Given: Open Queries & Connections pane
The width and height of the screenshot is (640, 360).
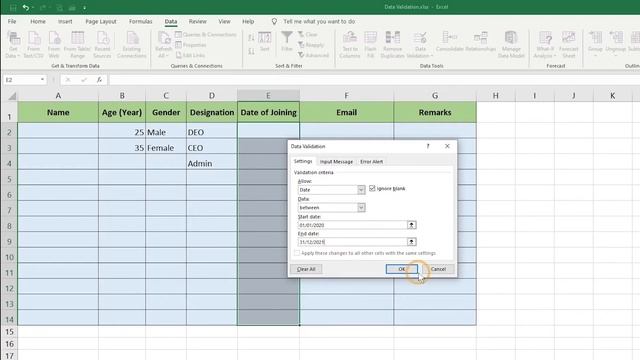Looking at the screenshot, I should (x=206, y=35).
